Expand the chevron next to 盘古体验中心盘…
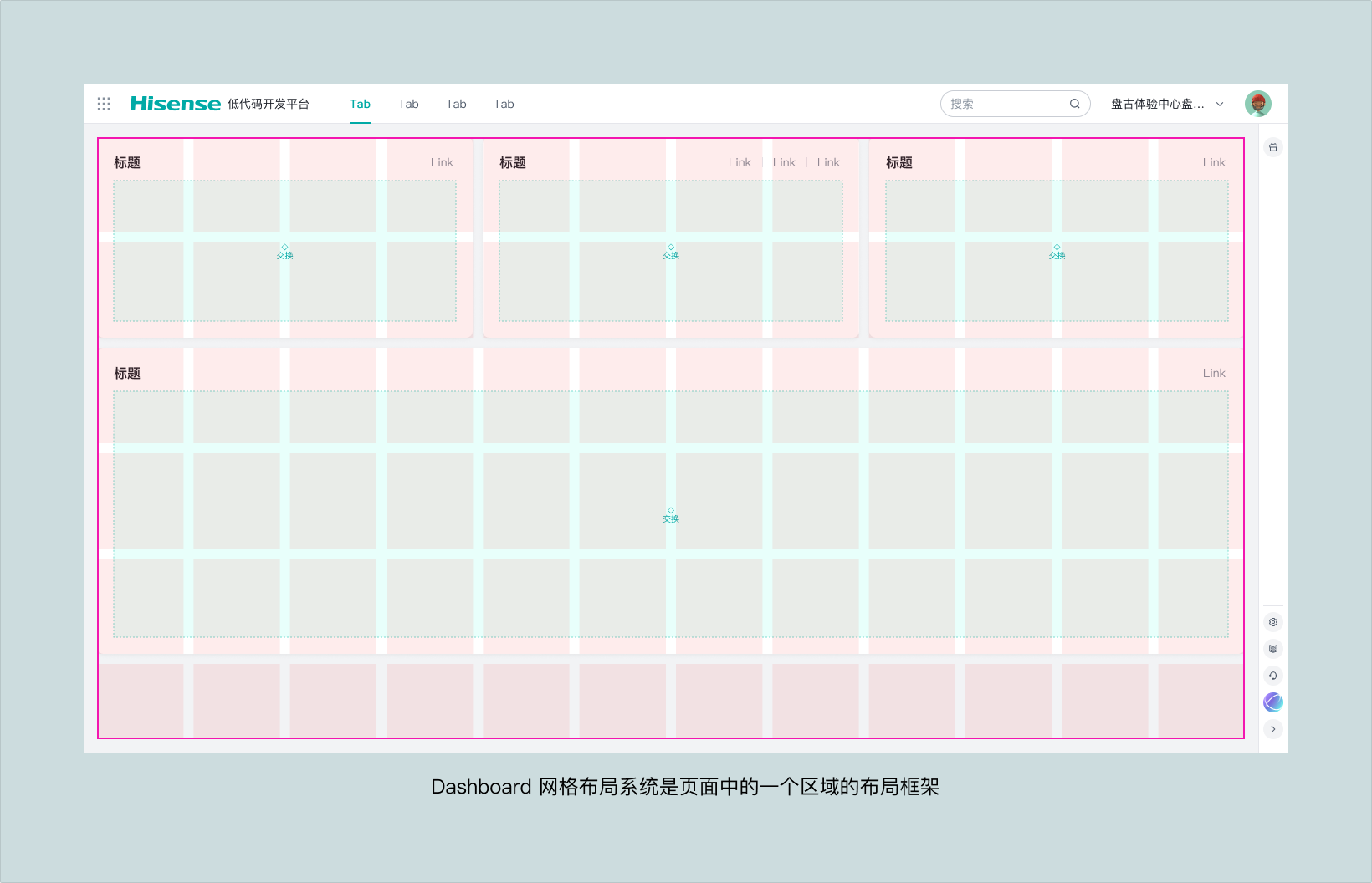The height and width of the screenshot is (883, 1372). pyautogui.click(x=1220, y=104)
